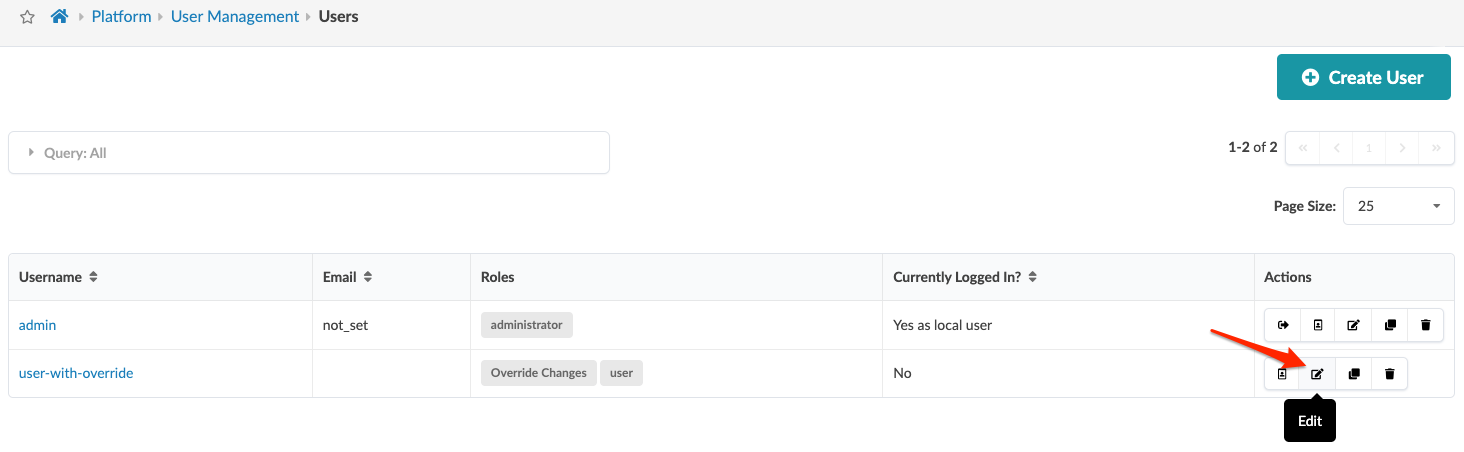This screenshot has width=1464, height=452.
Task: Click the Create User button
Action: (x=1363, y=77)
